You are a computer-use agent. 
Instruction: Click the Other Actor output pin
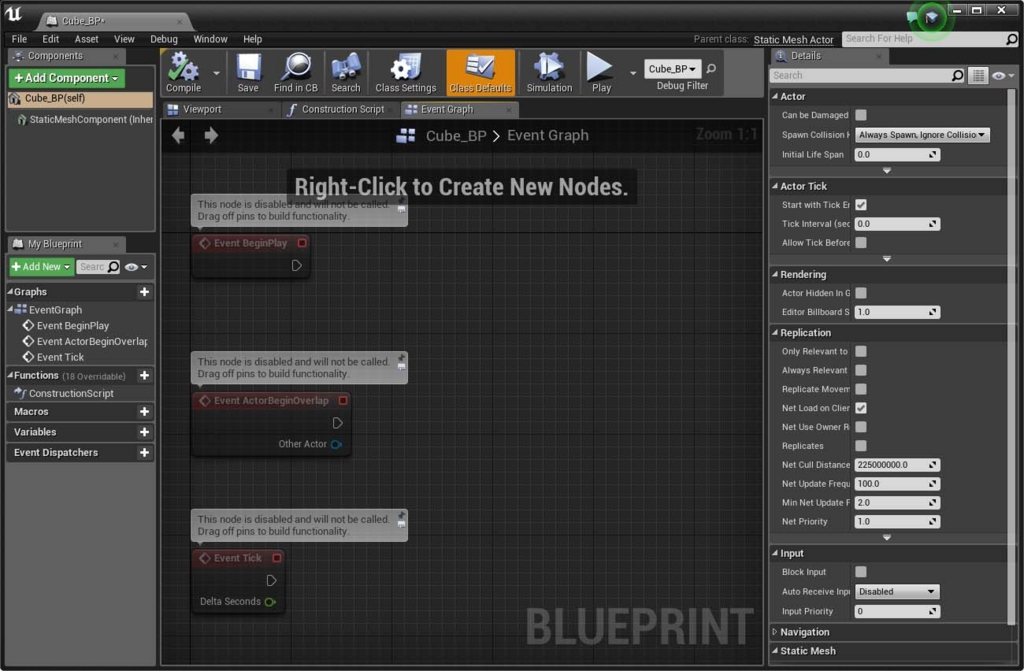(336, 444)
